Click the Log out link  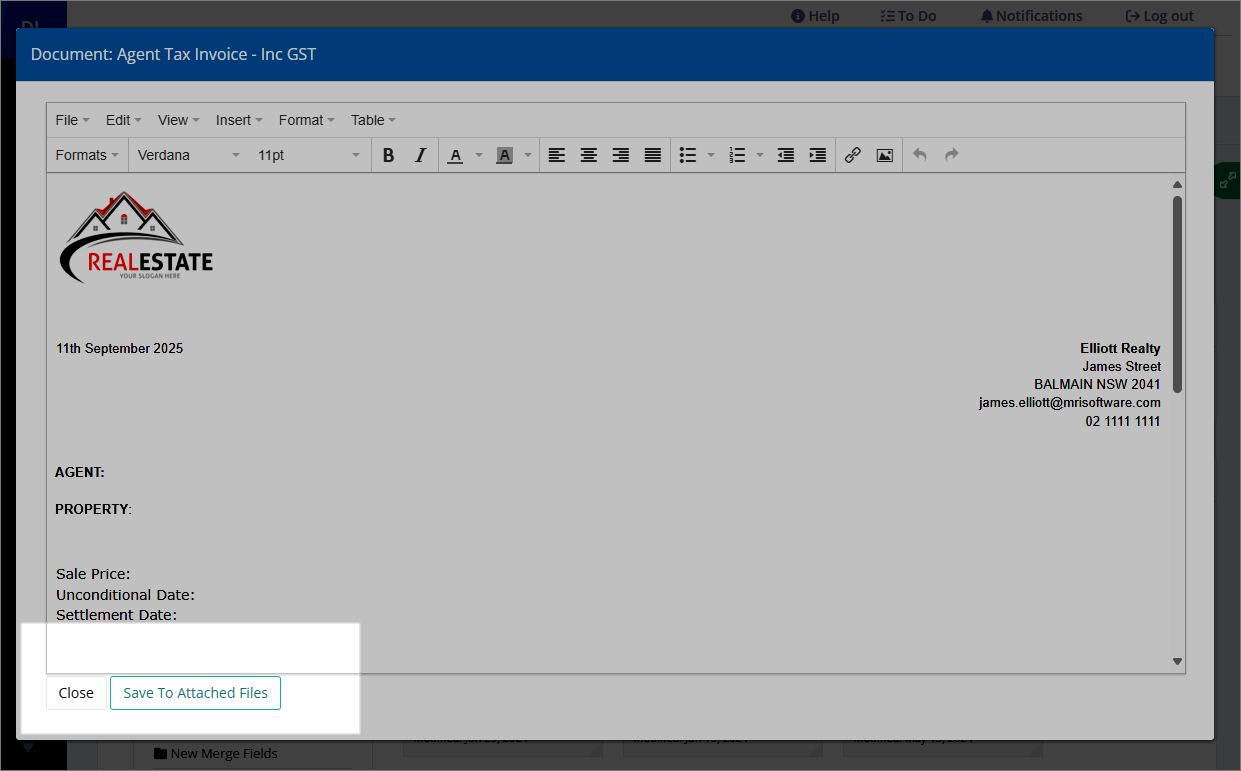click(x=1160, y=16)
